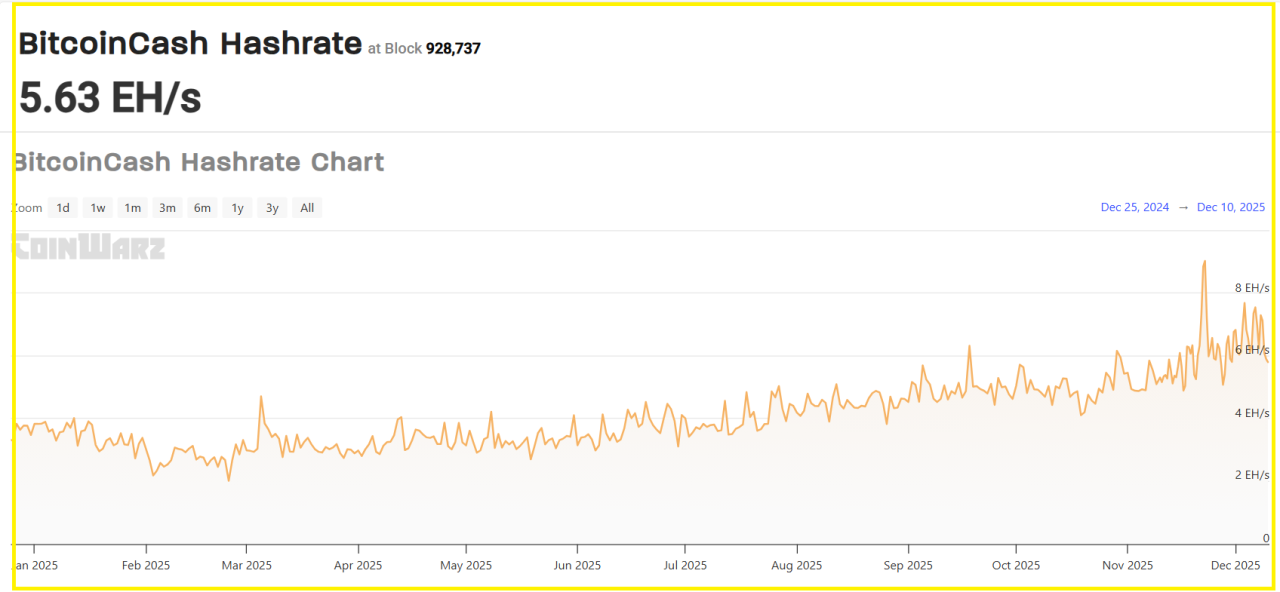Viewport: 1280px width, 592px height.
Task: Click block number 928,737
Action: (453, 48)
